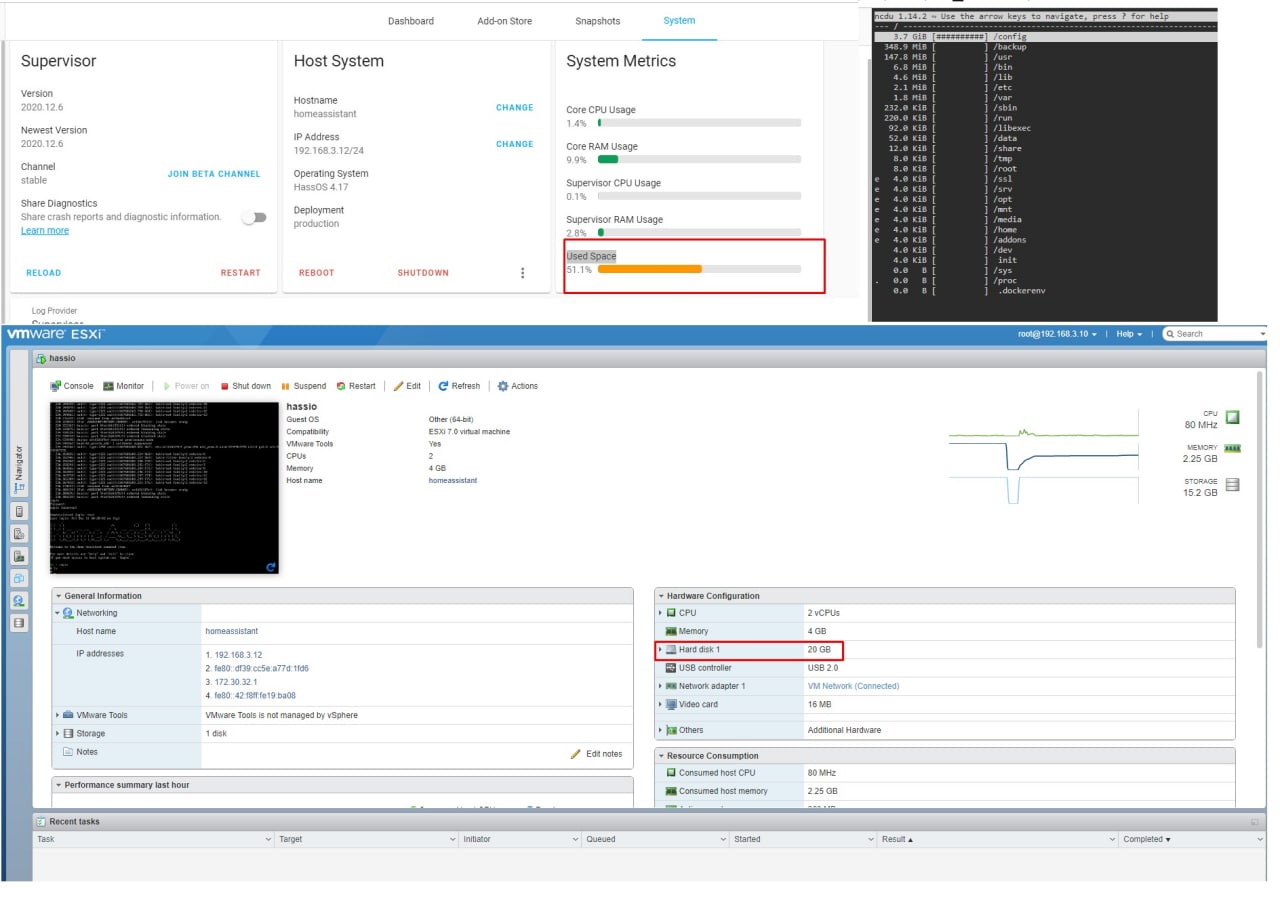Click CHANGE next to Hostname
Viewport: 1280px width, 924px height.
point(515,108)
